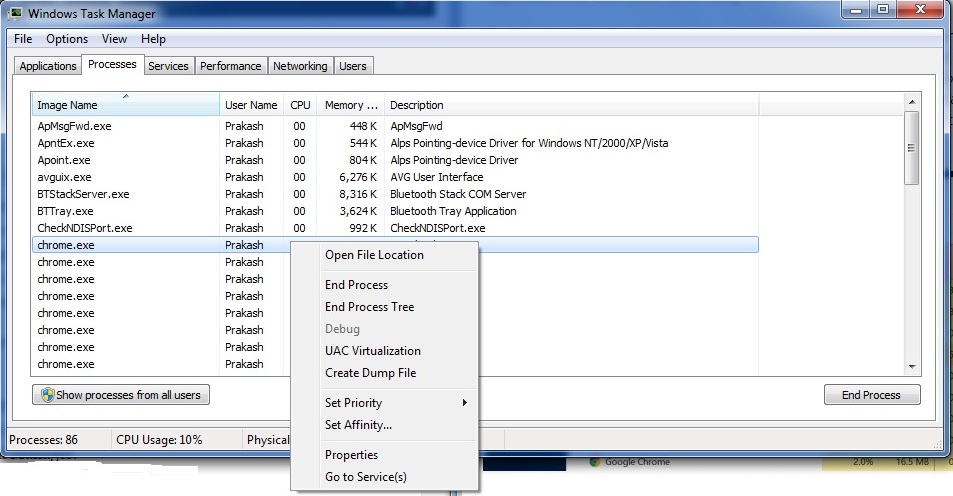Switch to the Applications tab
Viewport: 953px width, 496px height.
pyautogui.click(x=48, y=66)
